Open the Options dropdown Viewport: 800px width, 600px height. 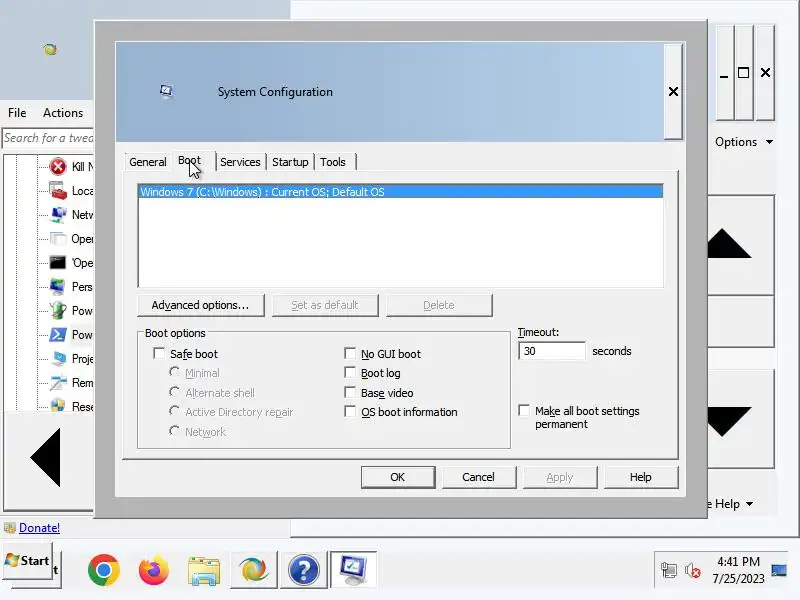[x=743, y=142]
